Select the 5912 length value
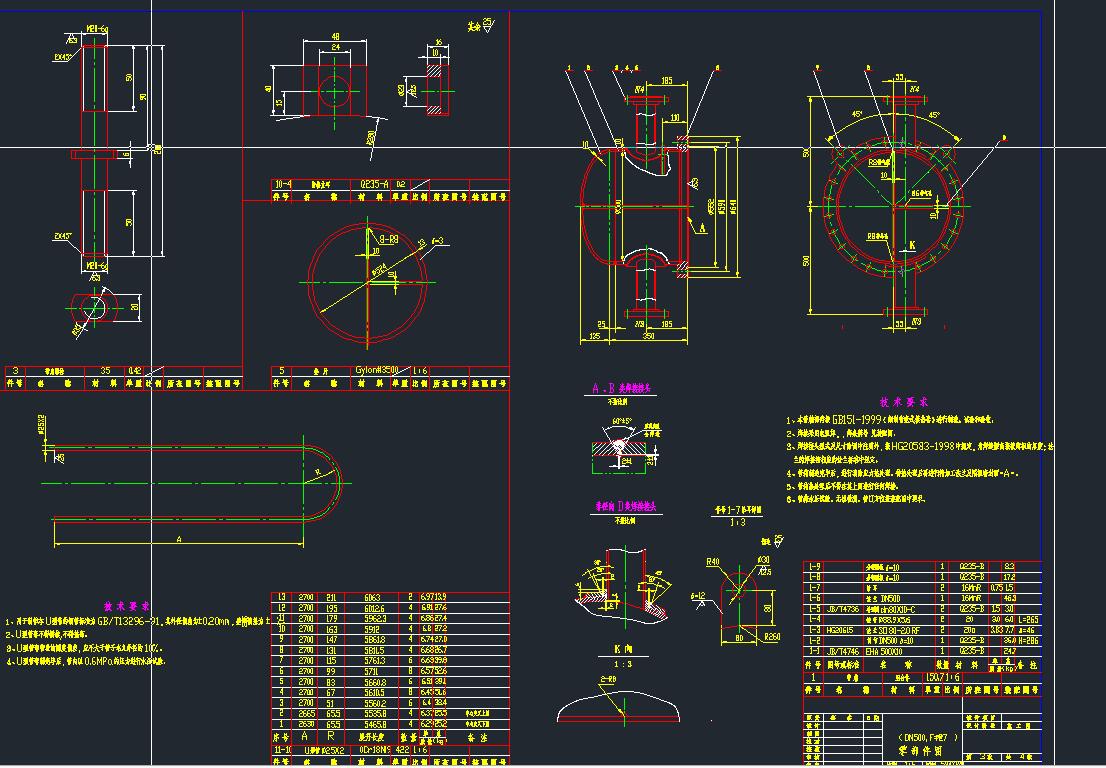Viewport: 1106px width, 768px height. pos(372,629)
